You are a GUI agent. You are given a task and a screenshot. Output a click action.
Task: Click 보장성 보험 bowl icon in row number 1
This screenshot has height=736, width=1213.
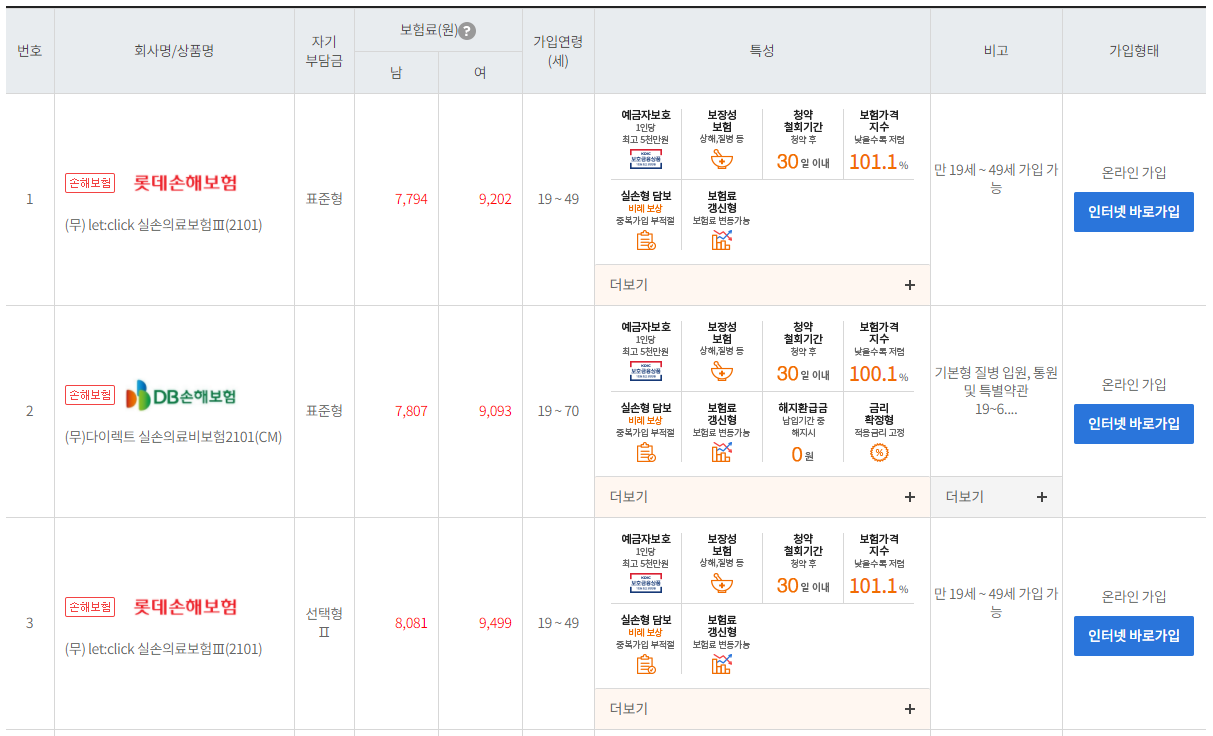(721, 160)
